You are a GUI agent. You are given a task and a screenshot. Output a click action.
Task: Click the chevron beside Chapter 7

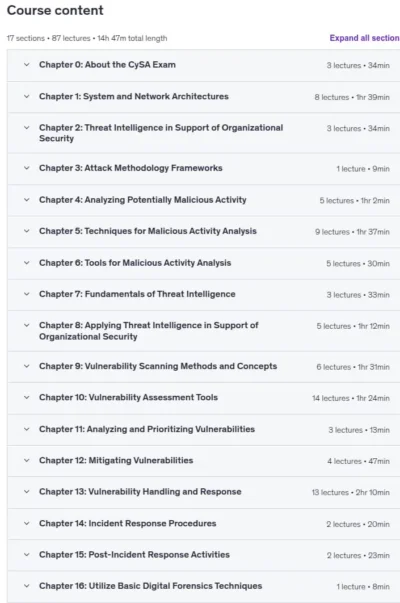[x=27, y=294]
